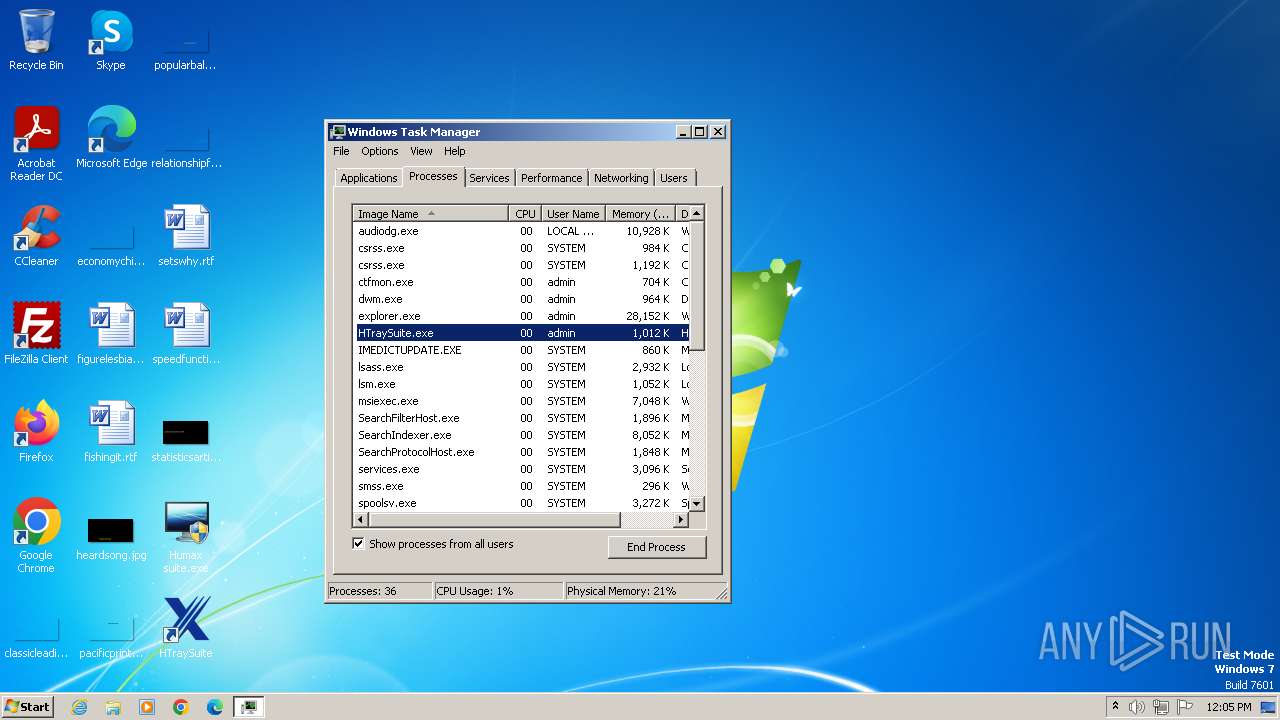Screen dimensions: 1280x720
Task: Click the process list scroll up arrow
Action: point(697,213)
